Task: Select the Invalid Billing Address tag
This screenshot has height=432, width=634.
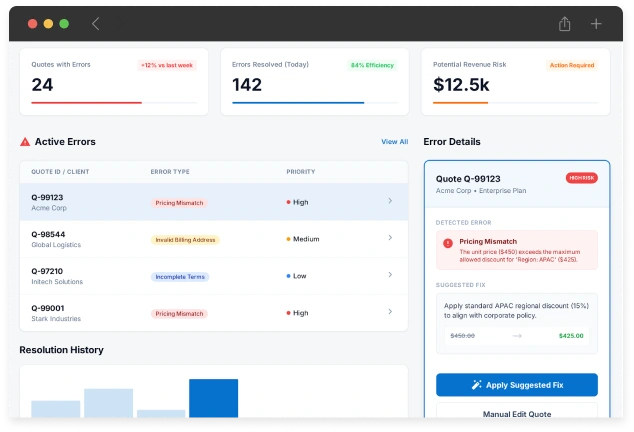Action: (x=185, y=239)
